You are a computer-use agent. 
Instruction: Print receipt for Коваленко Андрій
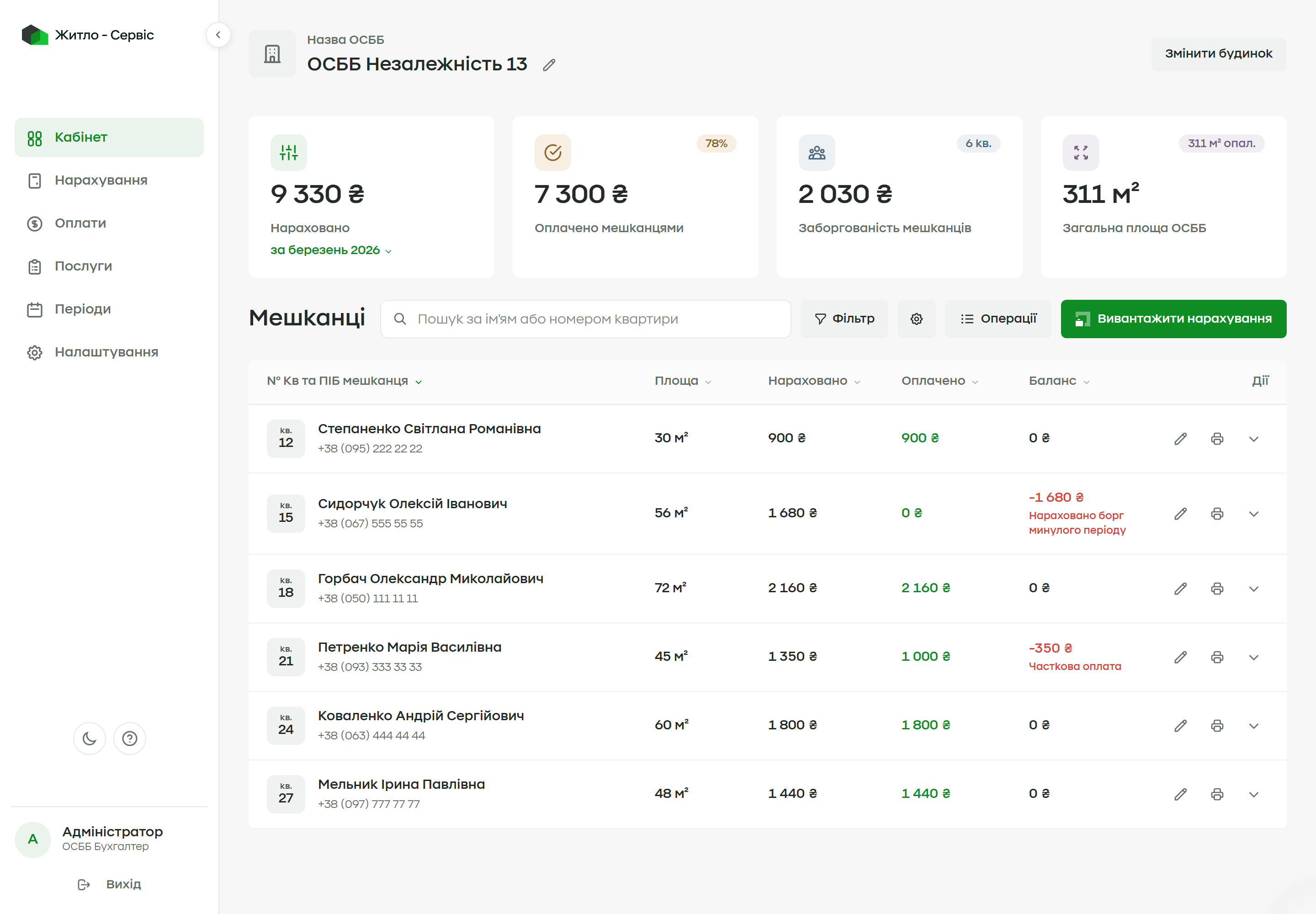click(1217, 726)
